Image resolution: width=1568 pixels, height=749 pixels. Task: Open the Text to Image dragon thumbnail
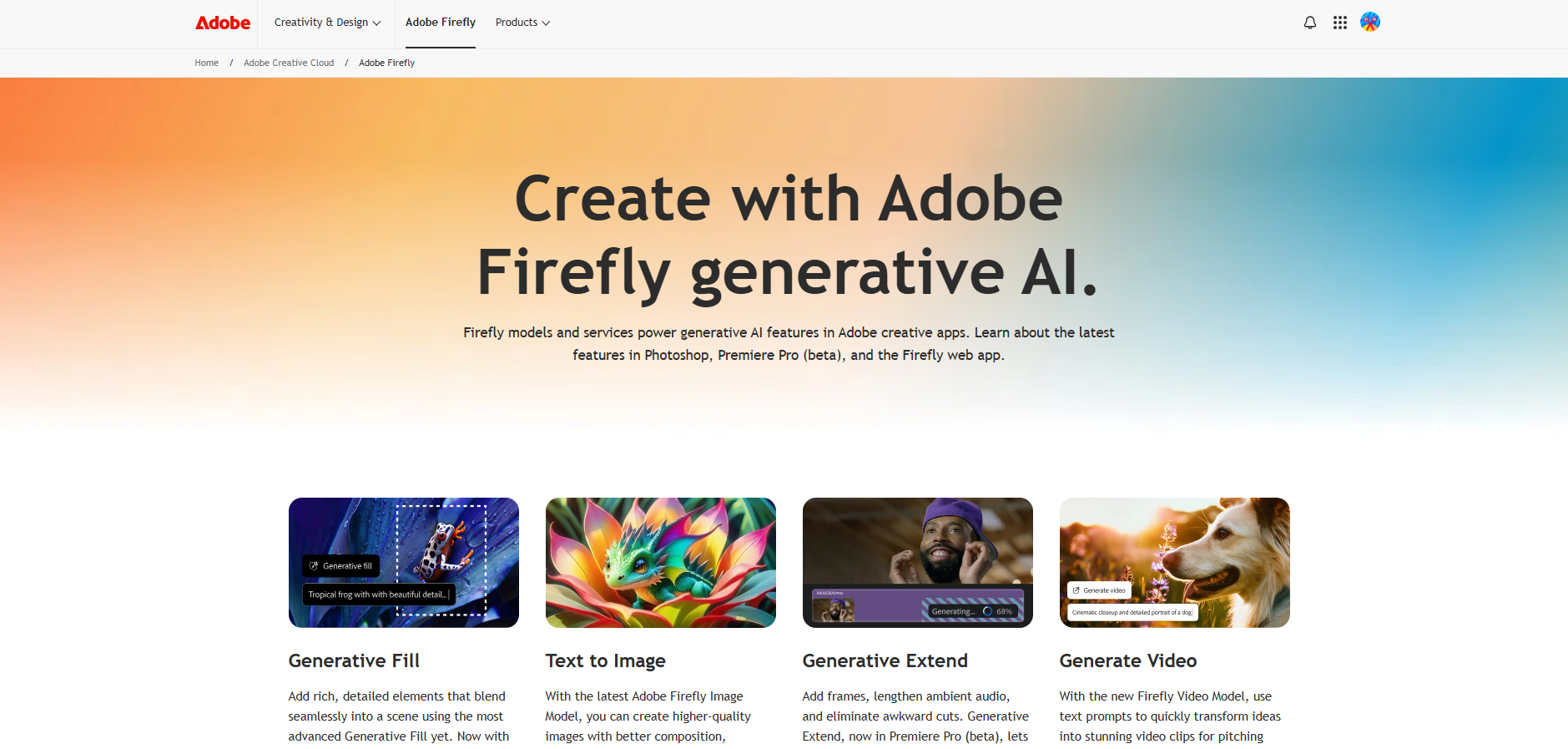point(661,563)
